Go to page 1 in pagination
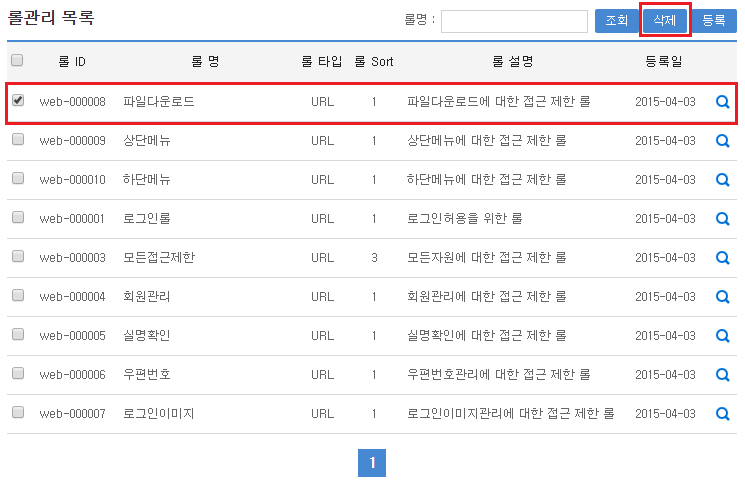 pos(372,463)
